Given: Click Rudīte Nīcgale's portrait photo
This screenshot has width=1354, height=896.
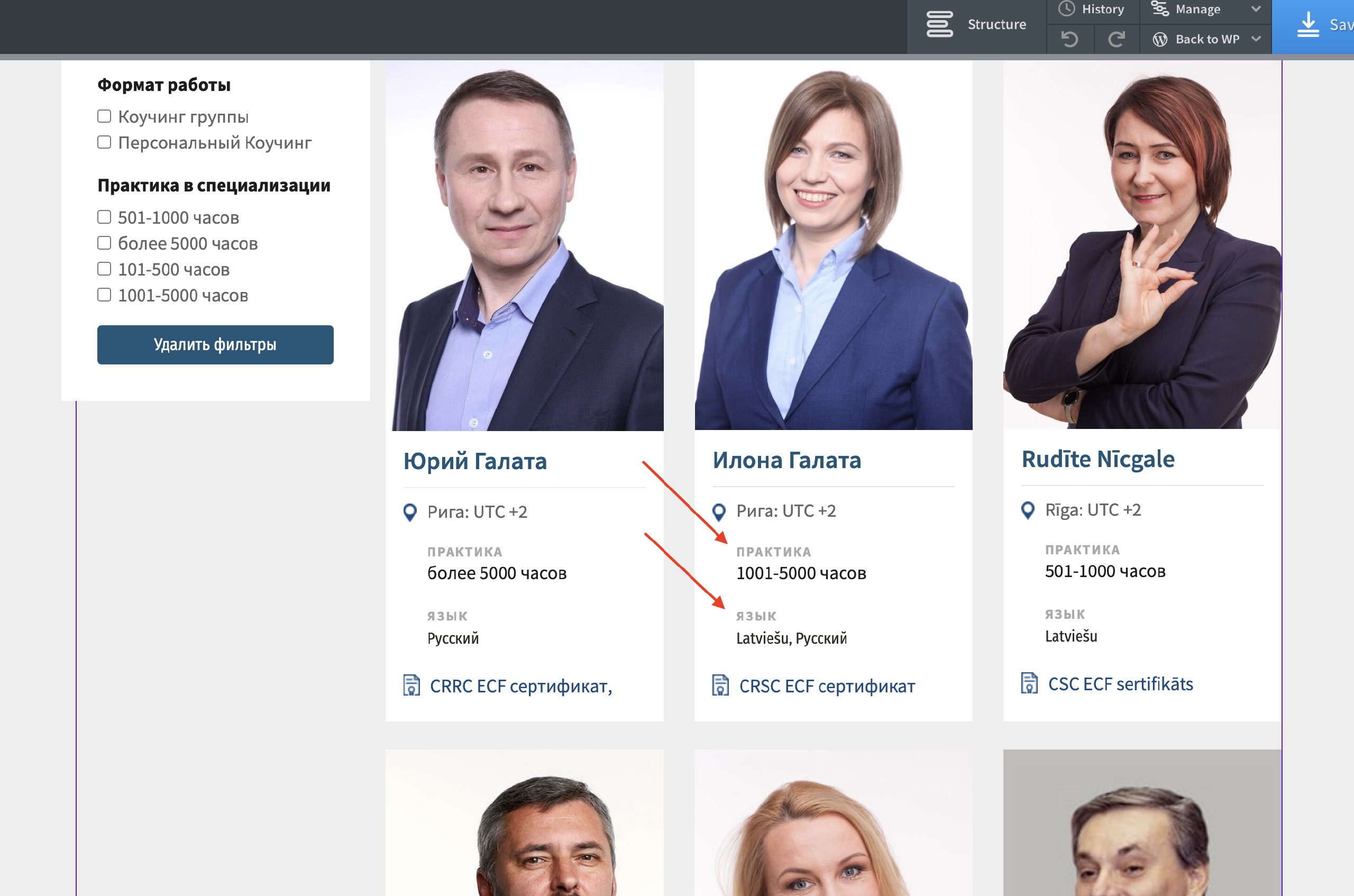Looking at the screenshot, I should pos(1142,244).
